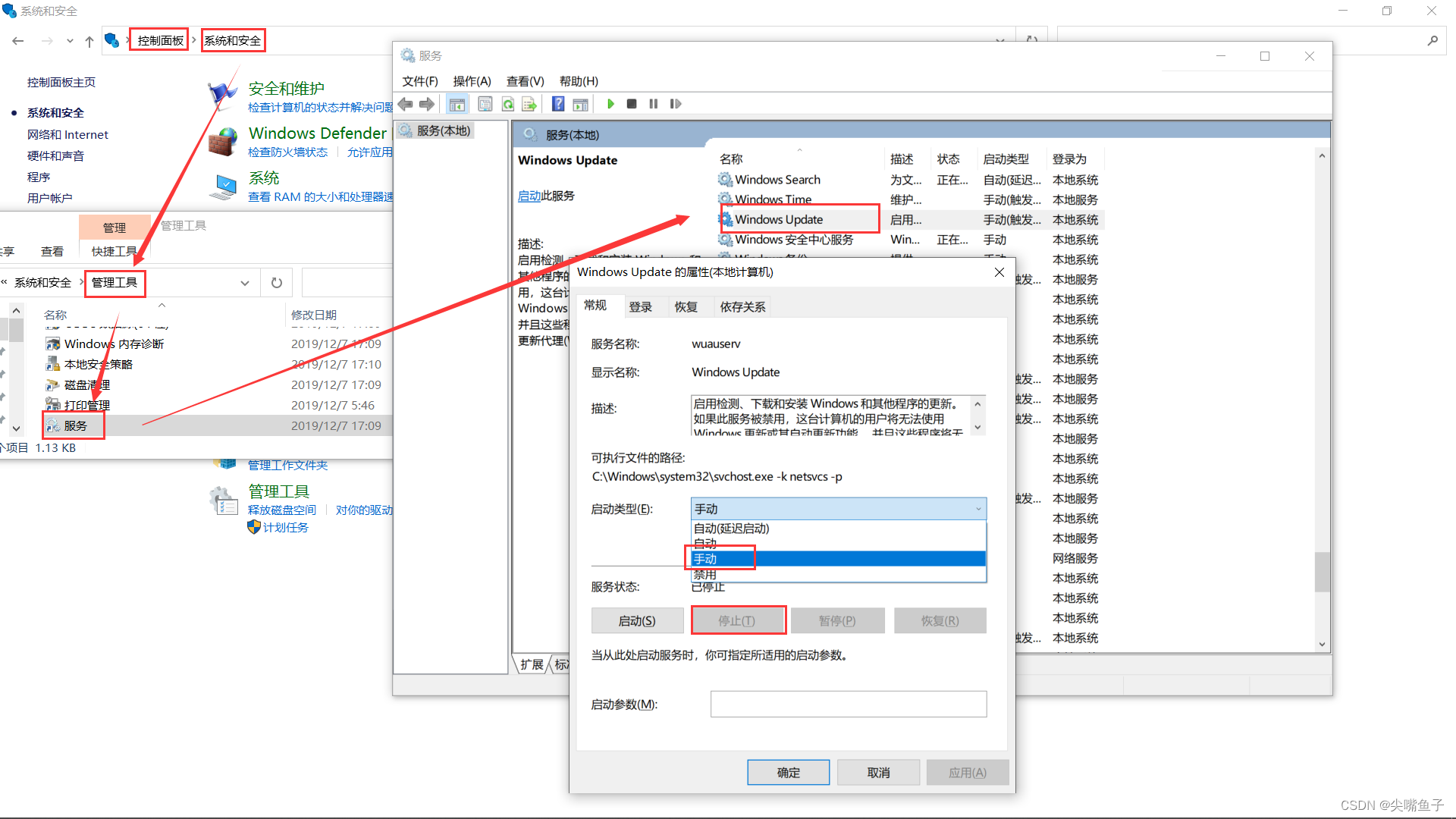Click the Pause Service toolbar icon
Viewport: 1456px width, 819px height.
tap(653, 104)
